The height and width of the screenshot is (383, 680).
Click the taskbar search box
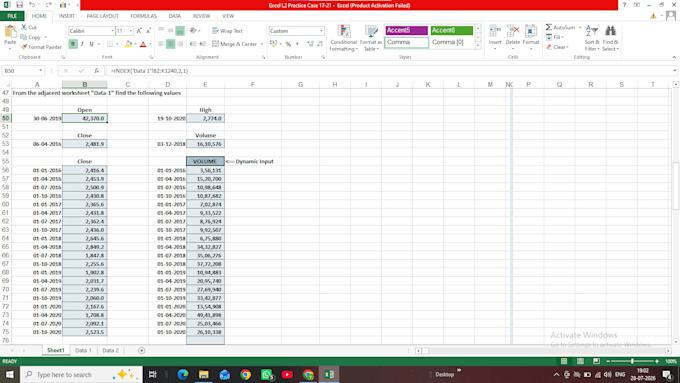81,374
